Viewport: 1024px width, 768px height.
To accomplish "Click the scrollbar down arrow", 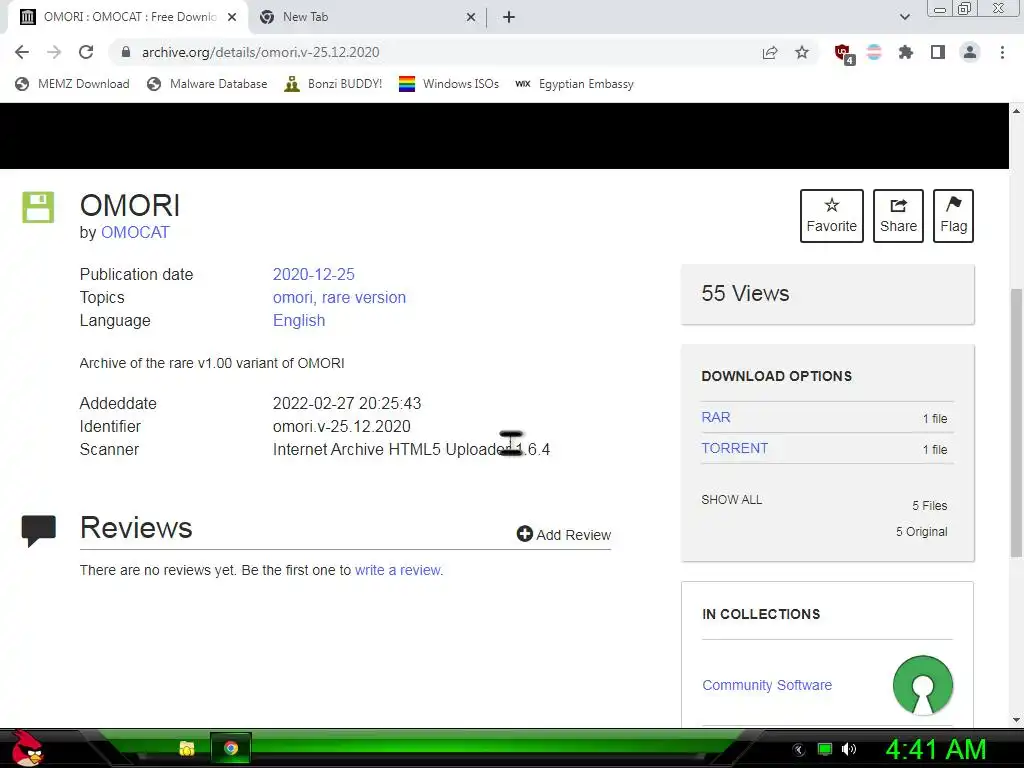I will pos(1017,720).
